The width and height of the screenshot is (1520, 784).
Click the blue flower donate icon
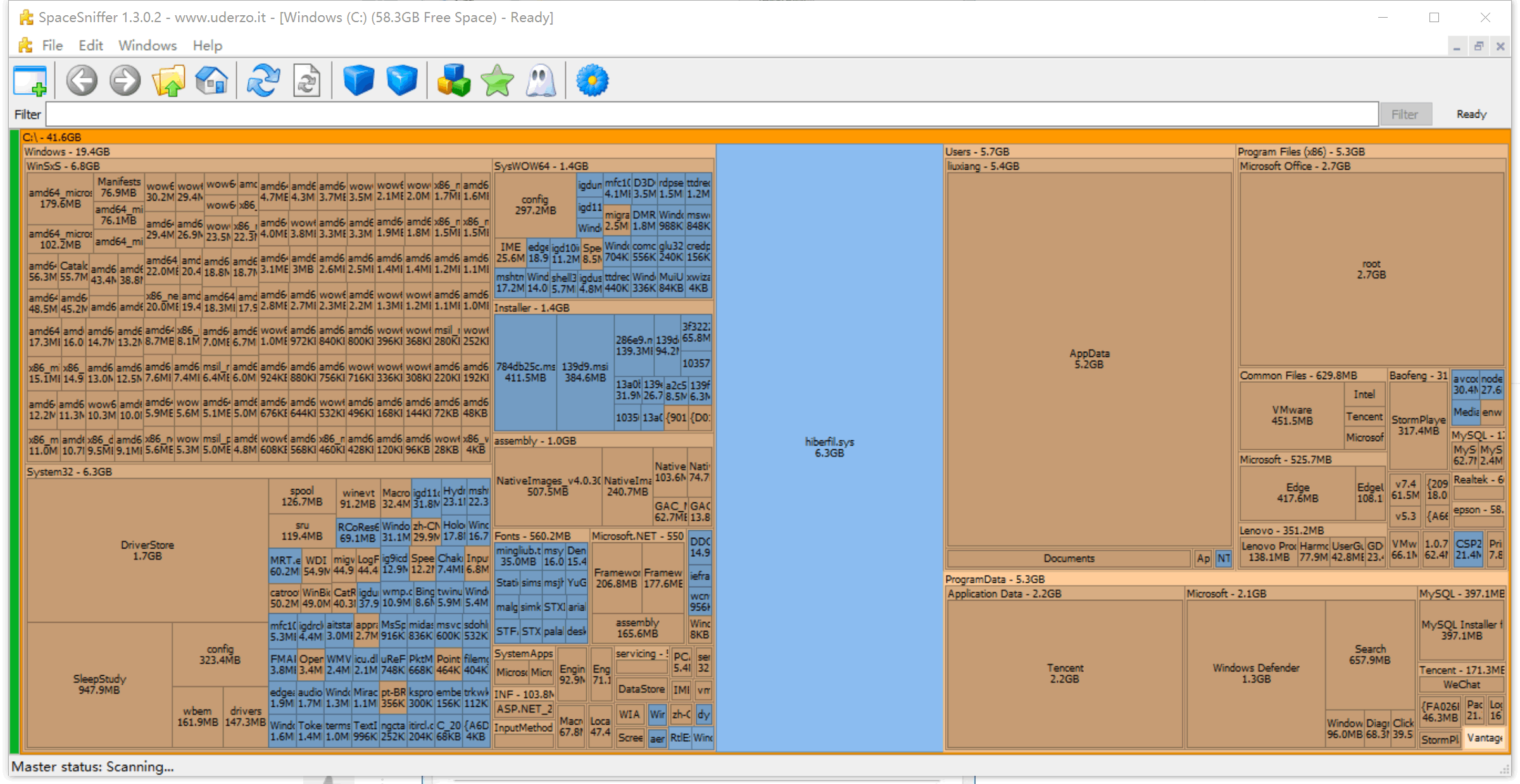(592, 81)
